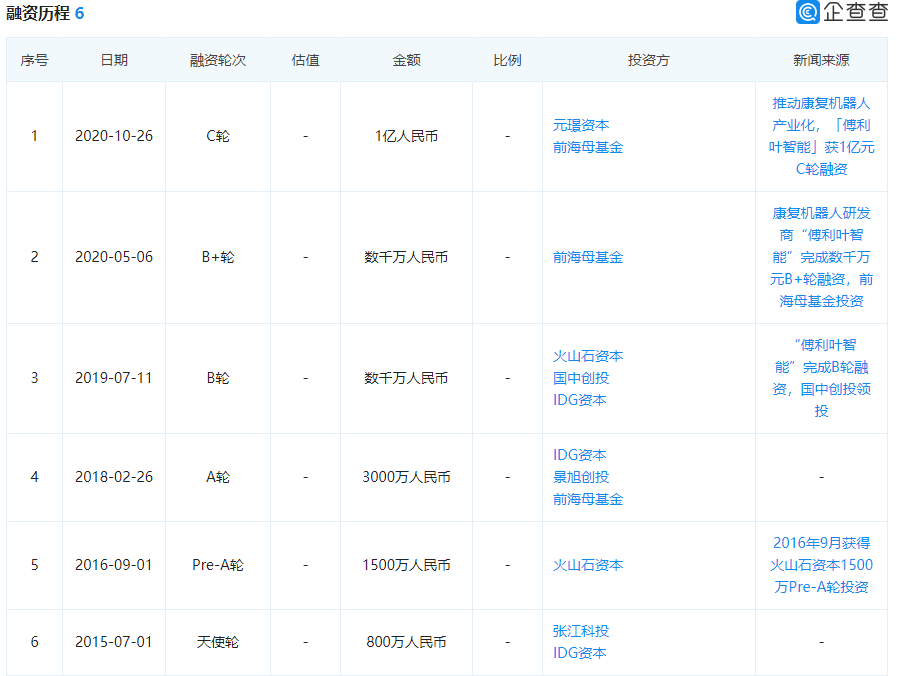Open IDG资本 link in 天使轮 row
This screenshot has width=897, height=676.
(x=580, y=653)
